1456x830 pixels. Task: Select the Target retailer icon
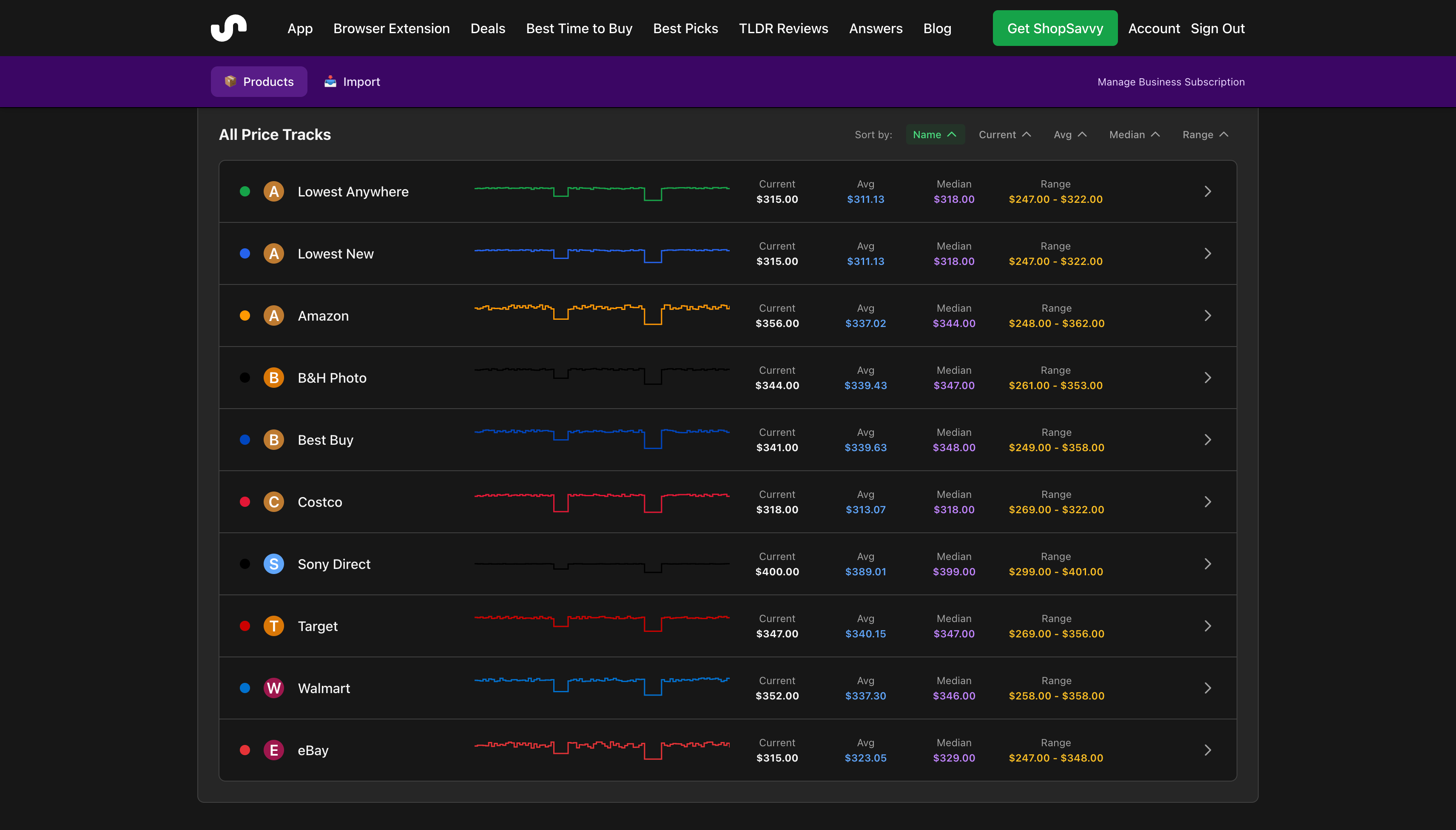point(274,626)
